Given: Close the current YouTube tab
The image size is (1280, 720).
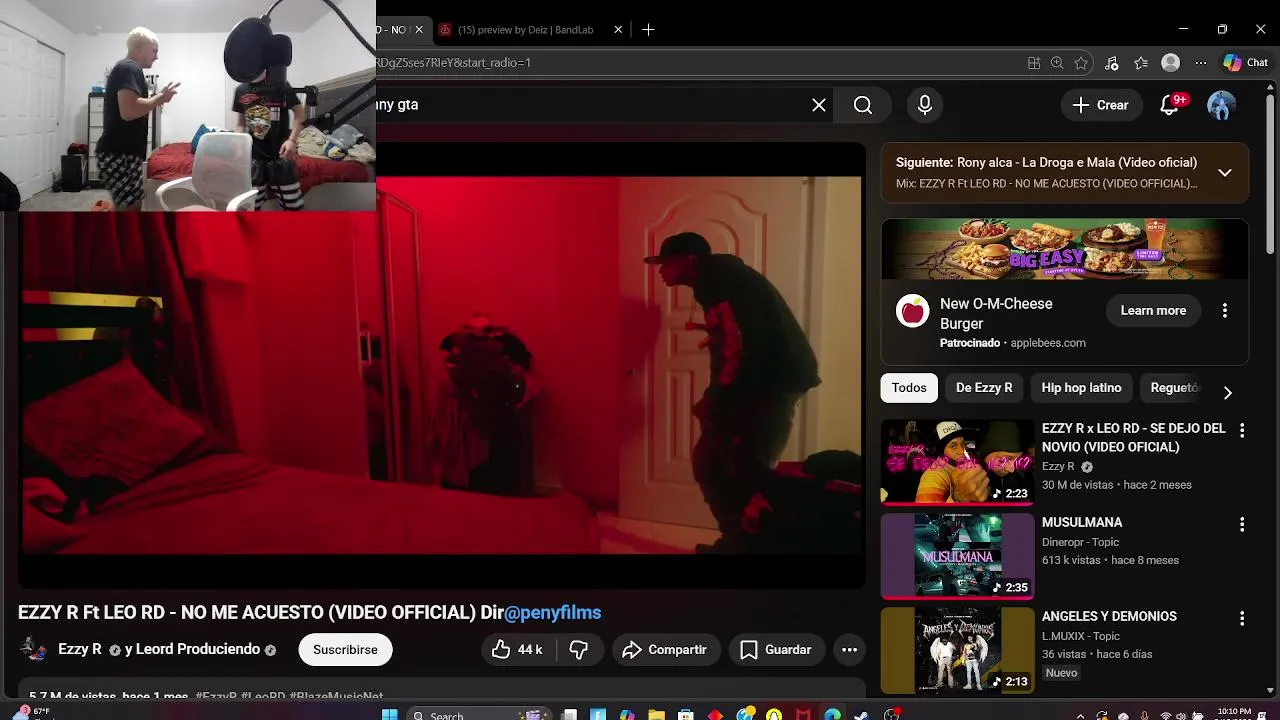Looking at the screenshot, I should (419, 30).
